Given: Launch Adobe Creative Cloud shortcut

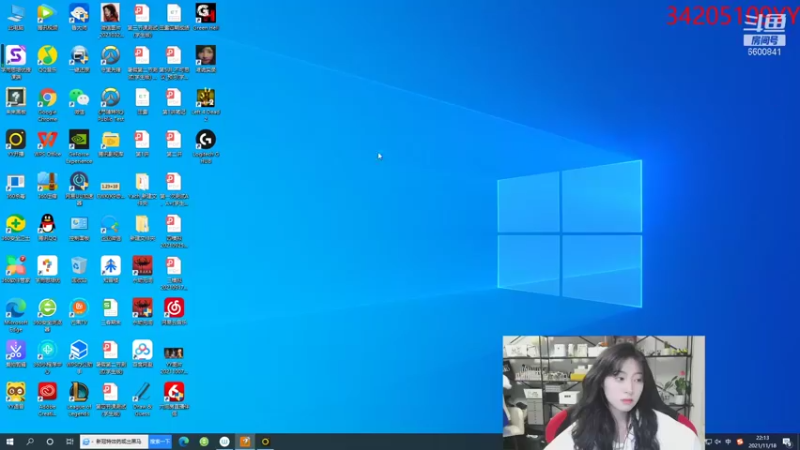Looking at the screenshot, I should point(47,399).
